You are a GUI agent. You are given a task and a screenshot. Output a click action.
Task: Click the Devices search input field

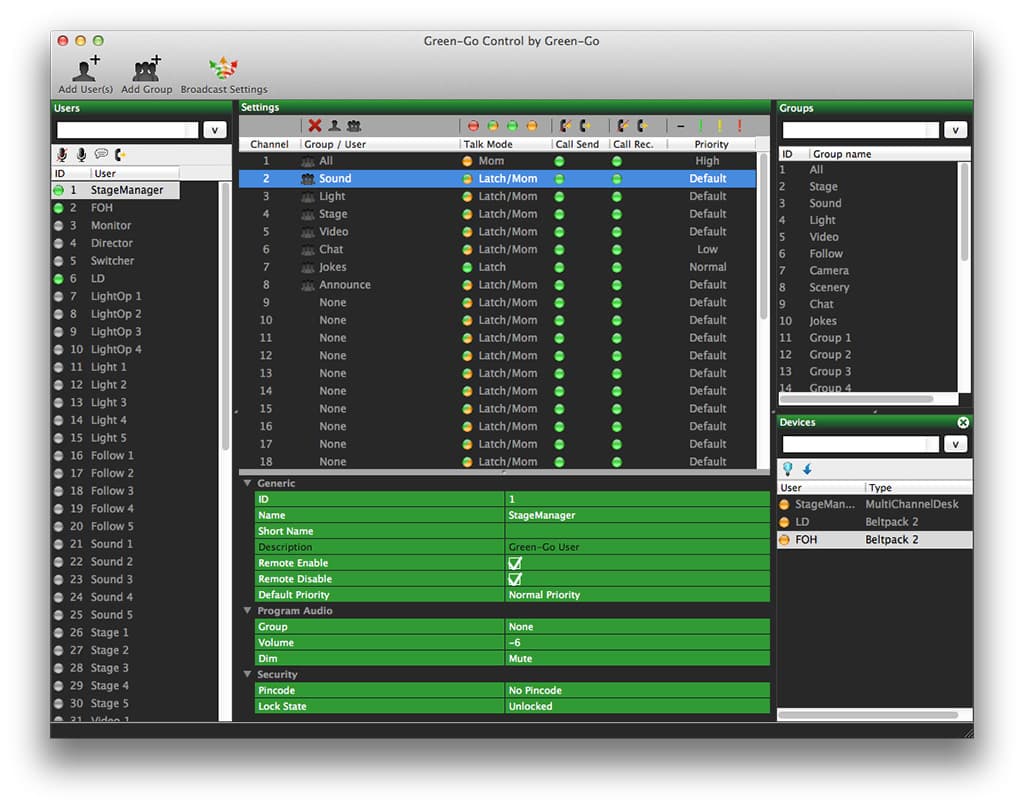click(861, 444)
